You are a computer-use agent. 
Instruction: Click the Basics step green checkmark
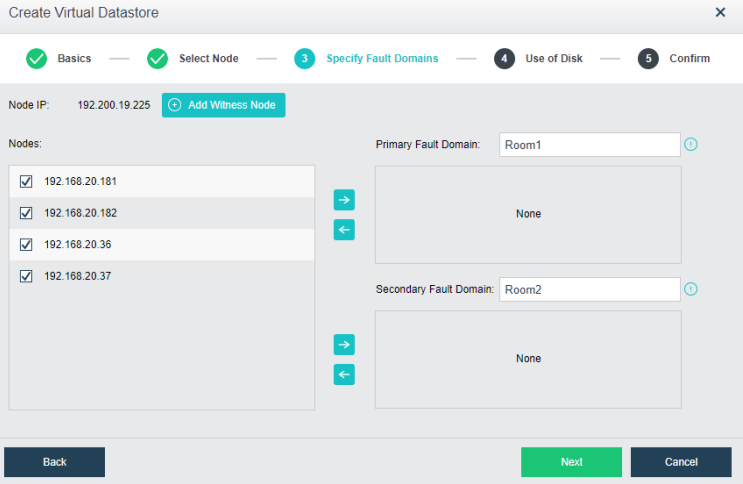tap(37, 58)
